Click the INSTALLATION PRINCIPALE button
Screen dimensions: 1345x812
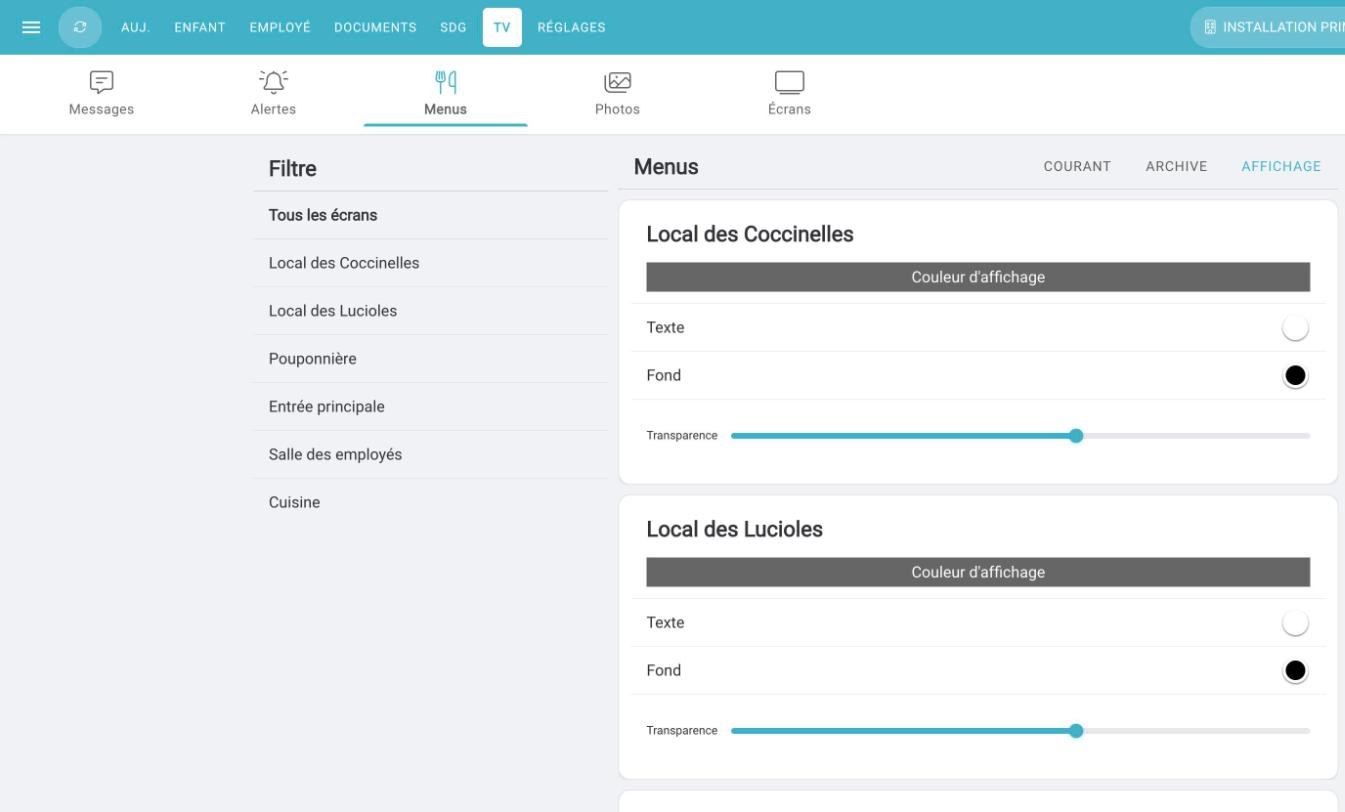click(1268, 27)
